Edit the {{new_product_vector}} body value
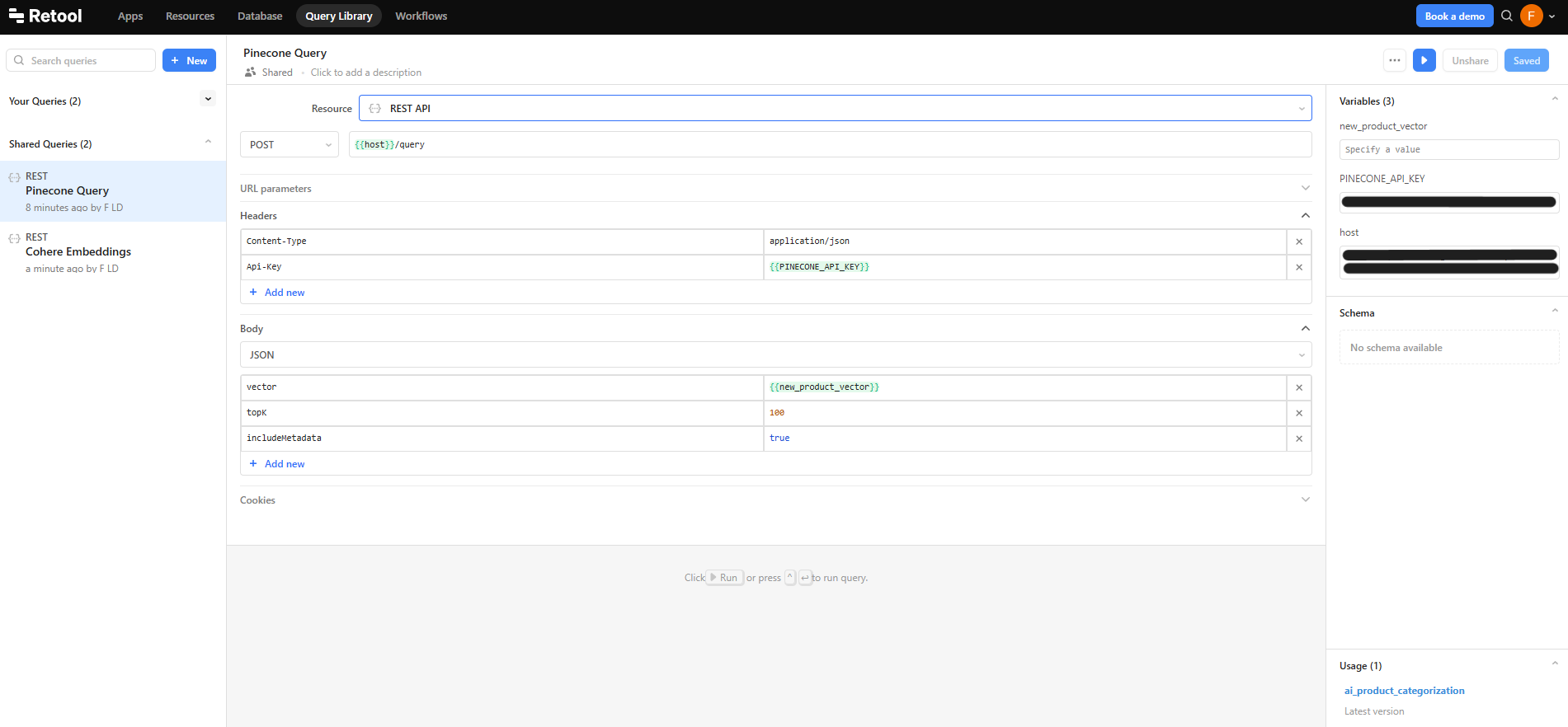The image size is (1568, 727). 1025,387
